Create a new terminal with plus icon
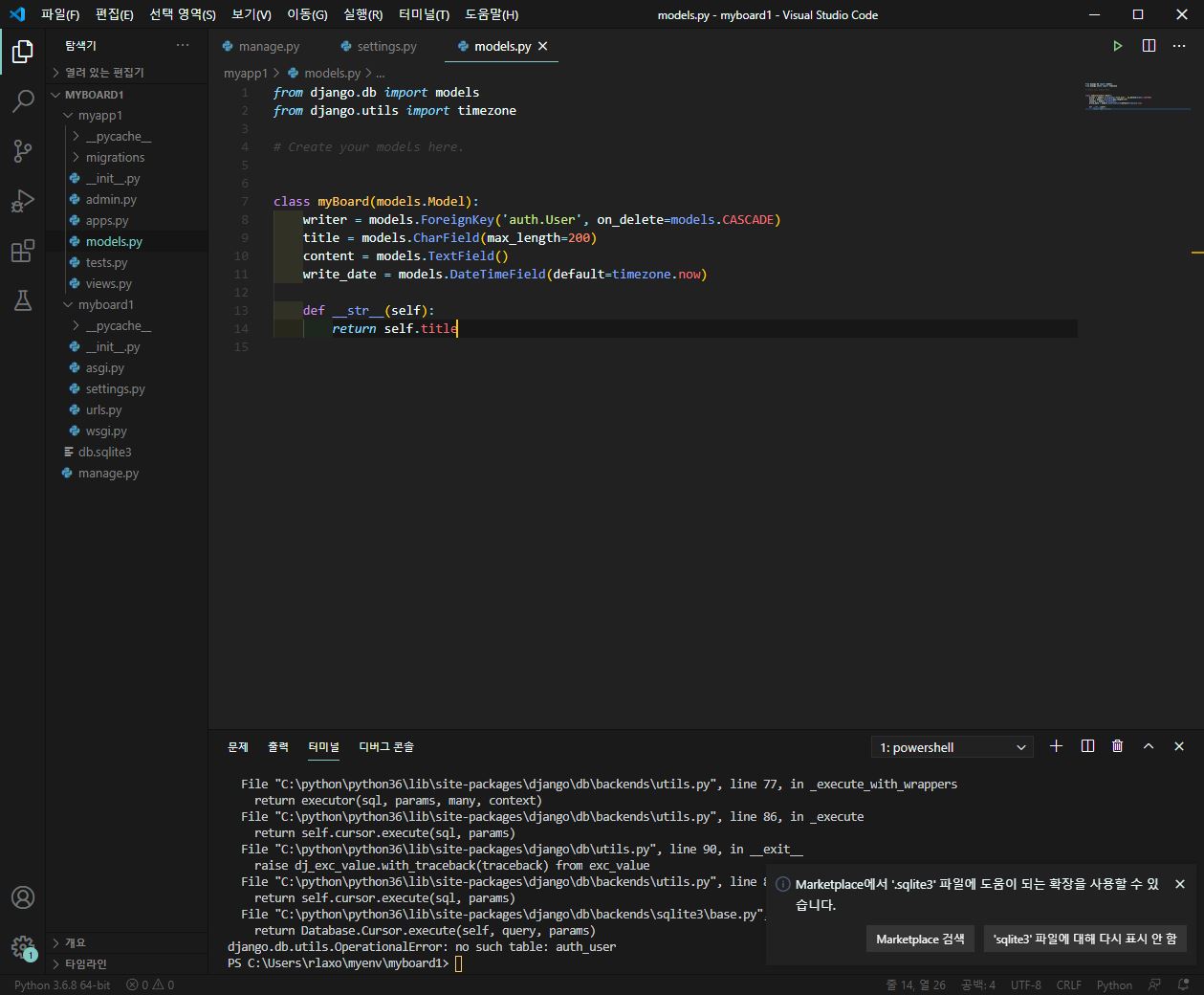Viewport: 1204px width, 995px height. click(x=1056, y=746)
